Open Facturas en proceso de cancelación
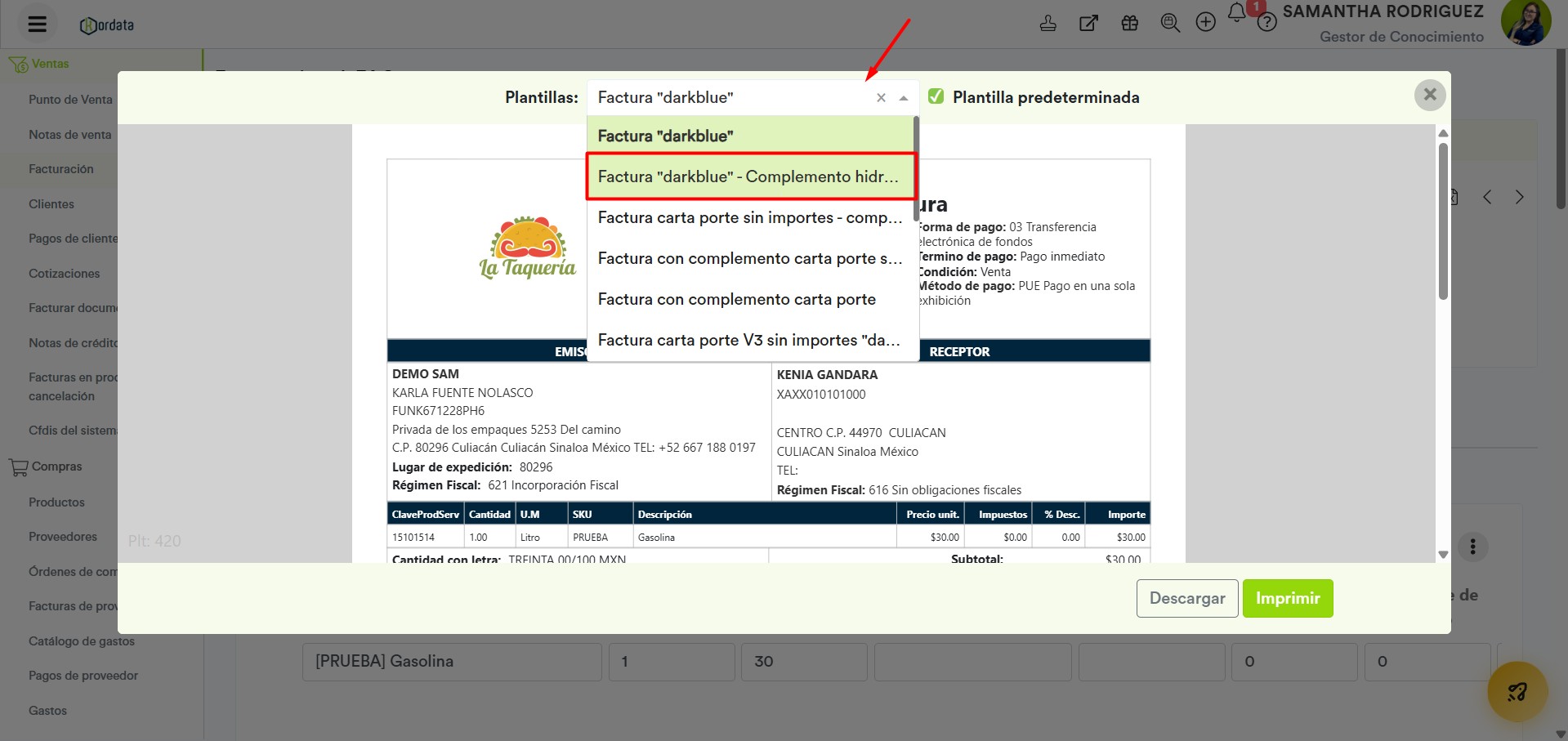This screenshot has width=1568, height=741. (x=73, y=386)
